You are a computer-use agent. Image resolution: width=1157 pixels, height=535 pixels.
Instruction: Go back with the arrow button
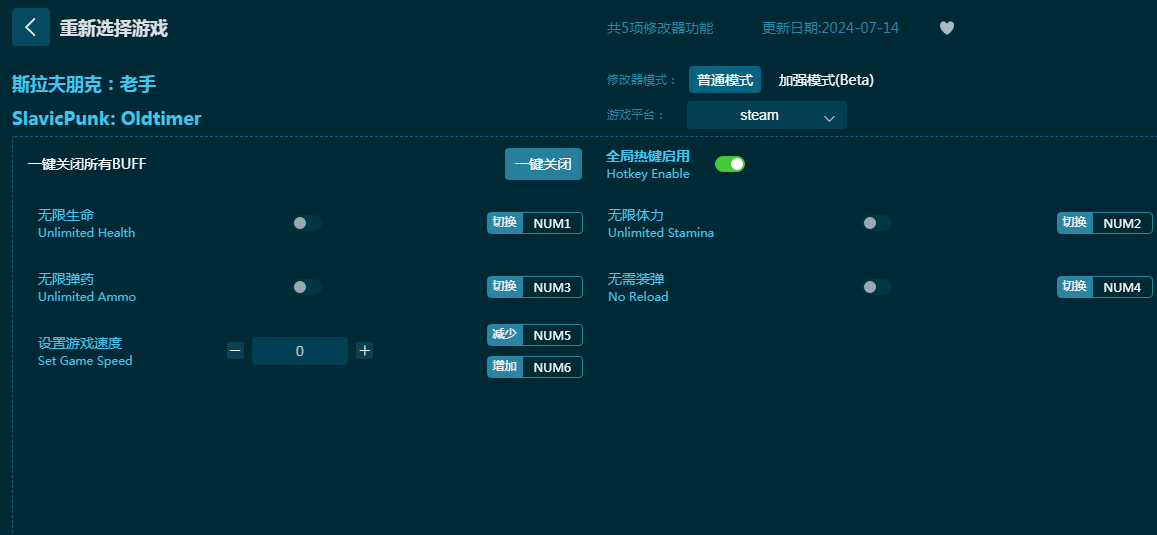[31, 27]
